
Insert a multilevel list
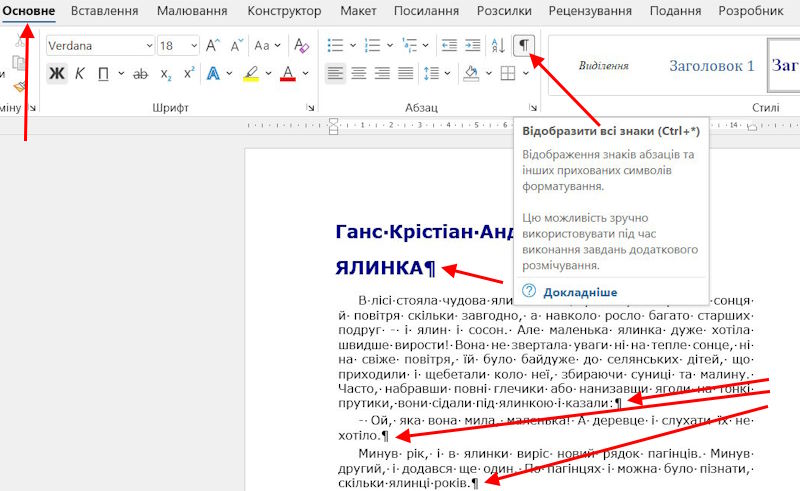(x=410, y=45)
